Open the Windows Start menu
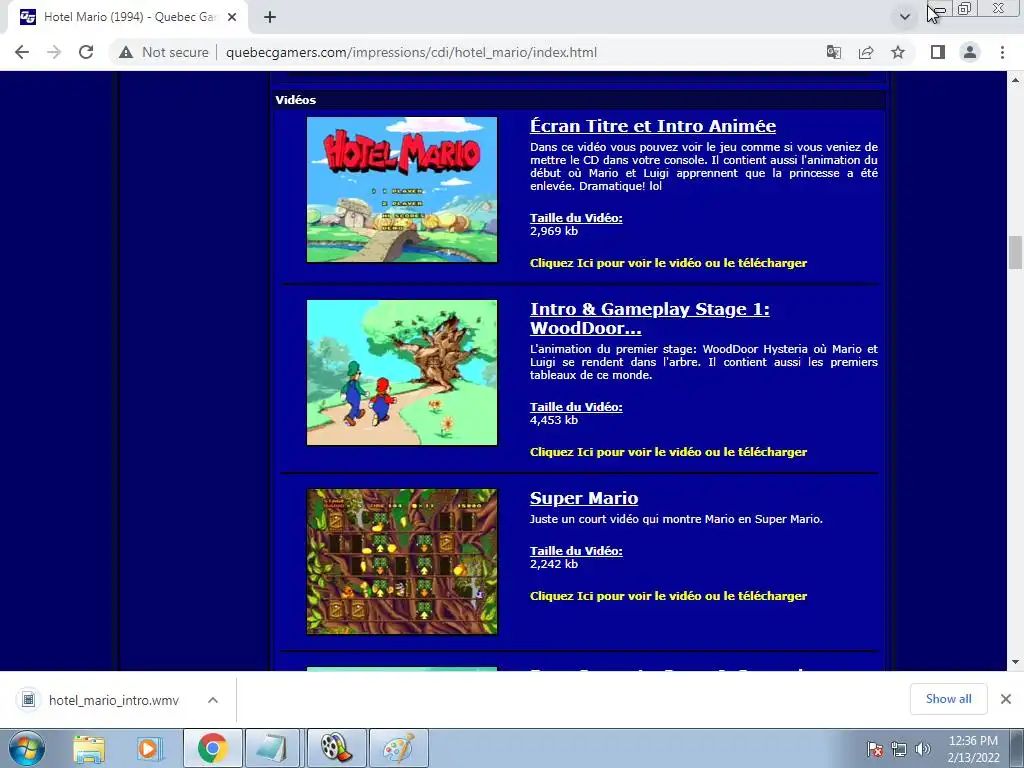 (x=26, y=748)
